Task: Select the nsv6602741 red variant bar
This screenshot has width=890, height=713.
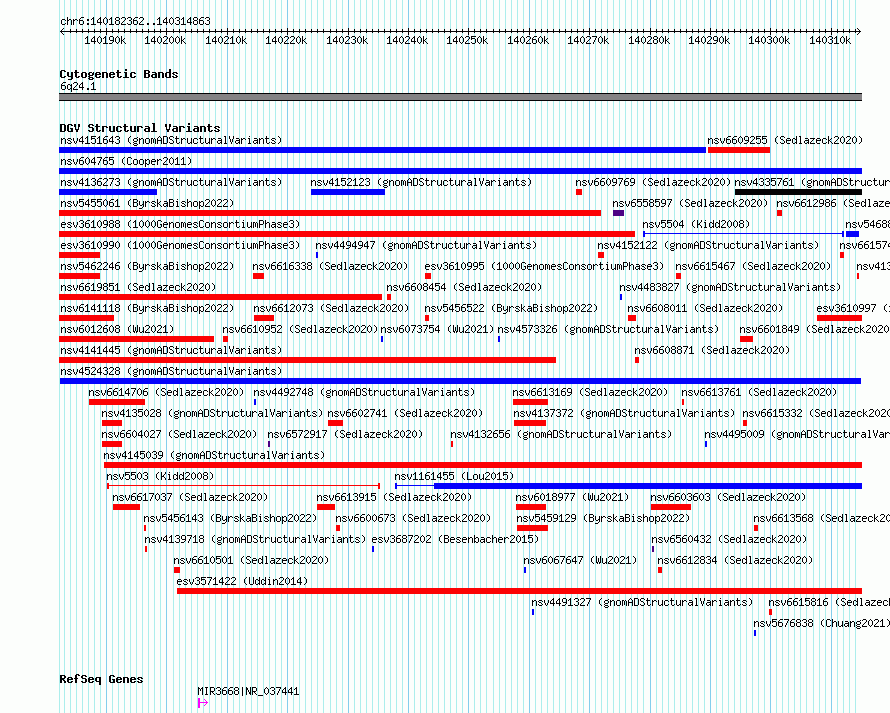Action: pyautogui.click(x=335, y=423)
